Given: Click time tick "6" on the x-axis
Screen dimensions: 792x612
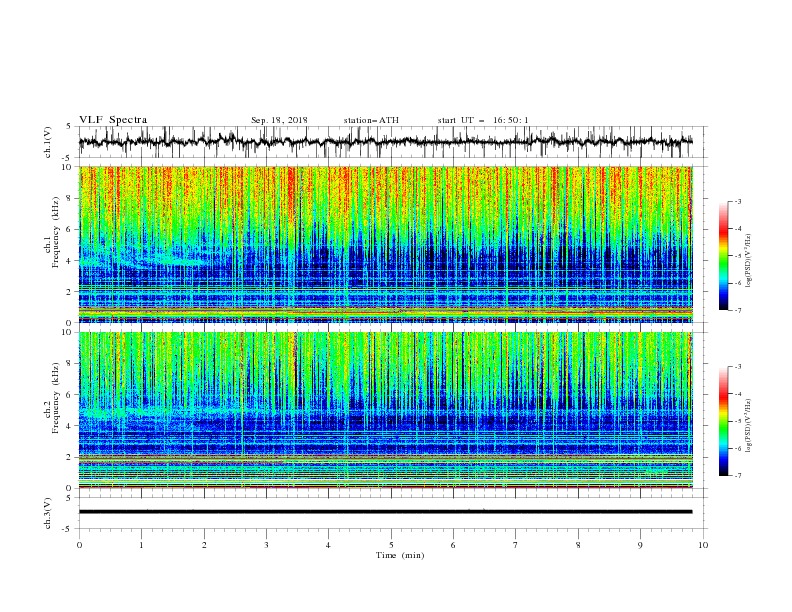Looking at the screenshot, I should [453, 545].
